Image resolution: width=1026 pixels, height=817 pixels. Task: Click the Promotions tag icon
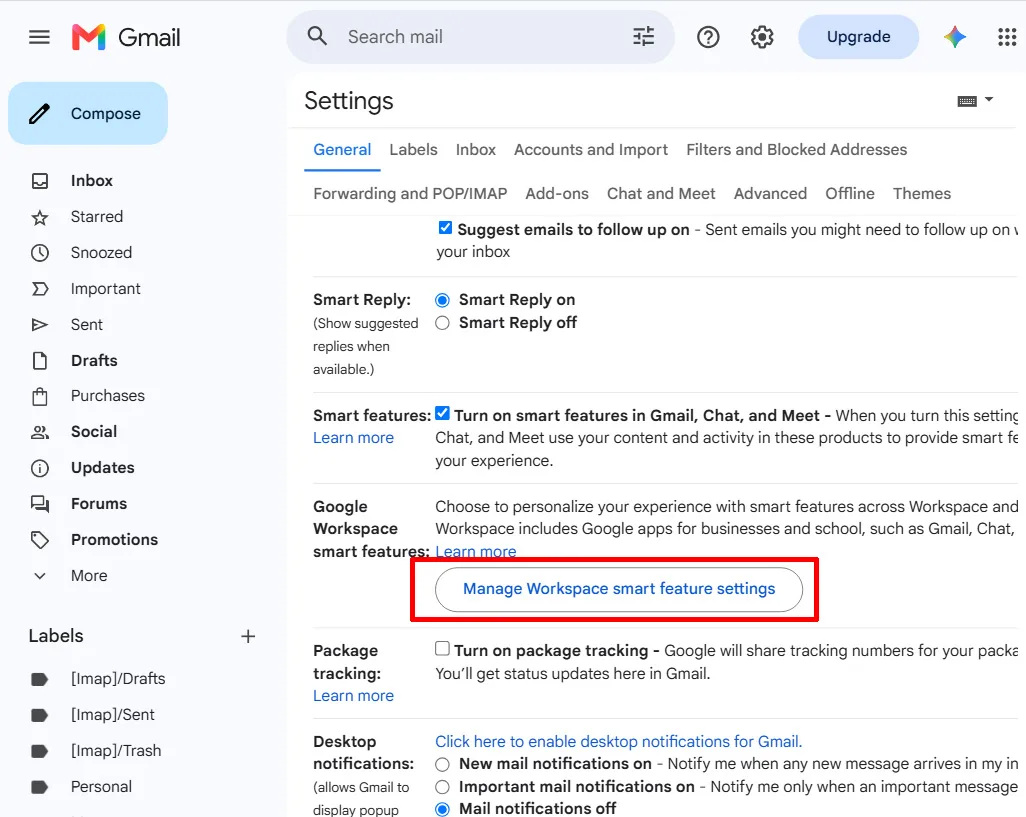tap(40, 540)
